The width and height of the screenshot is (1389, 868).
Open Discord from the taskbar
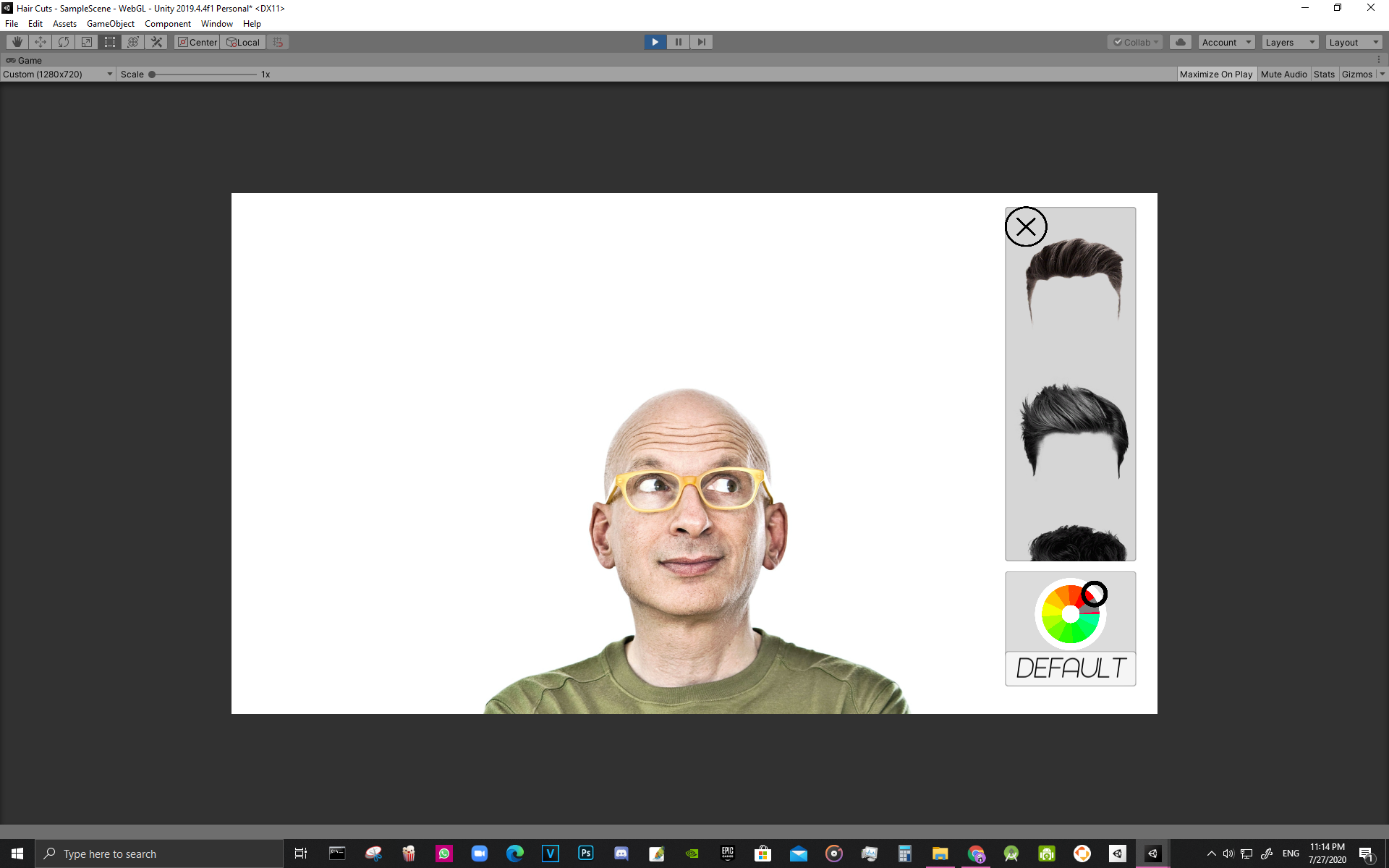[621, 854]
